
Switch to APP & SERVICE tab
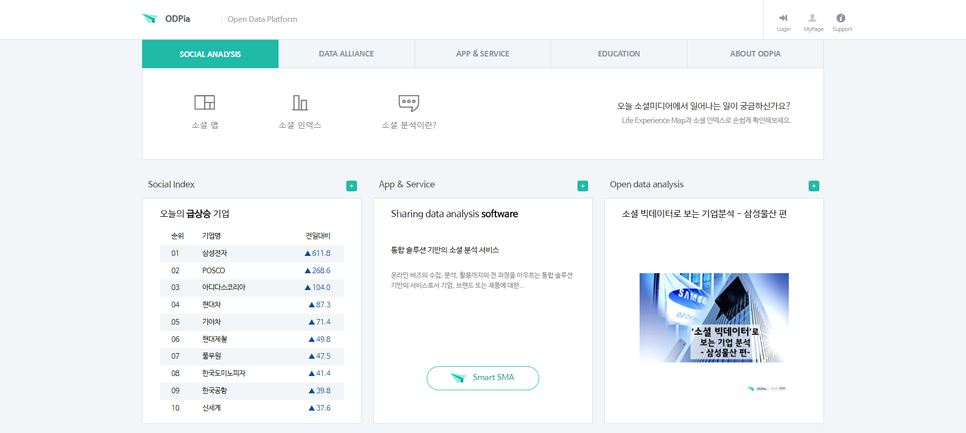(482, 54)
